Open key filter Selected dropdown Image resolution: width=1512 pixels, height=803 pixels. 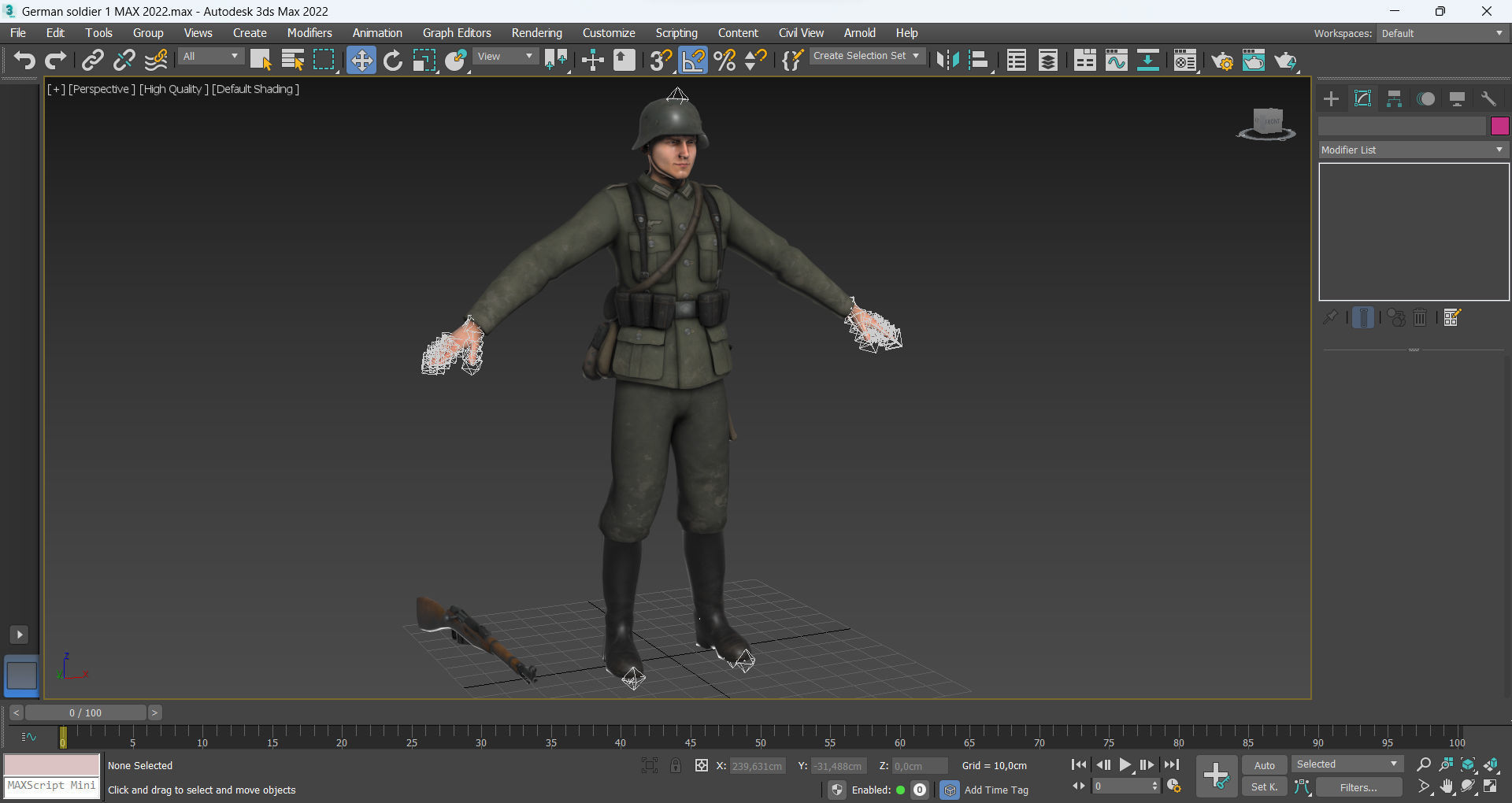[x=1347, y=764]
